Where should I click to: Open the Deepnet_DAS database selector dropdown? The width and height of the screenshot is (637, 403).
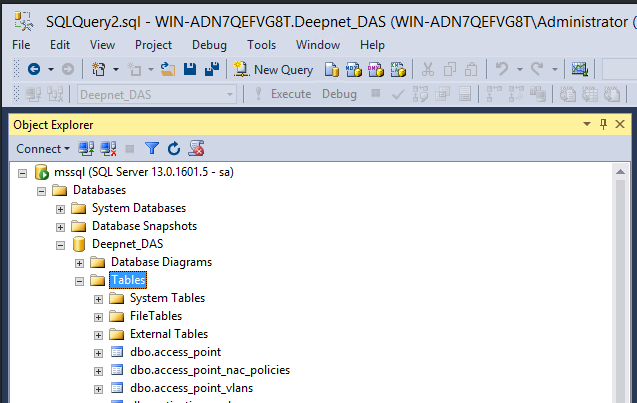click(x=231, y=94)
